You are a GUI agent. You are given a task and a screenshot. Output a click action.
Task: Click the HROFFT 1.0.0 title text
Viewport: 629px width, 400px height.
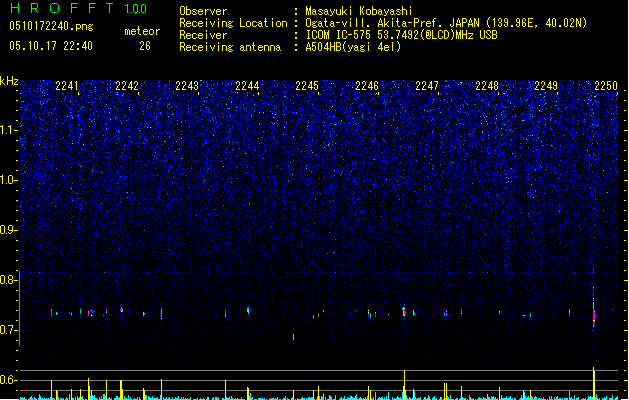79,8
